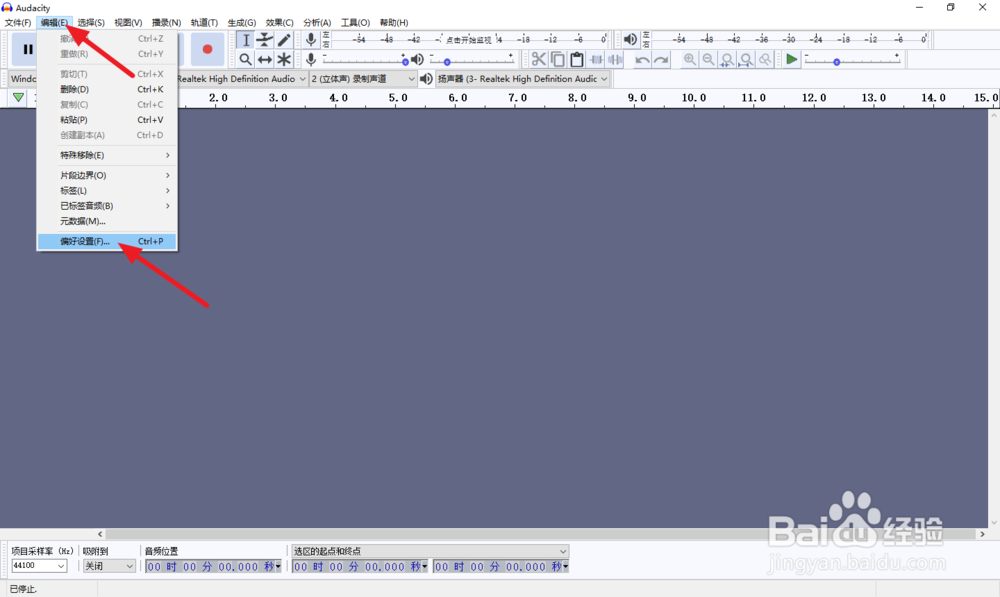Select the Multi-tool asterisk icon
1000x597 pixels.
coord(284,59)
